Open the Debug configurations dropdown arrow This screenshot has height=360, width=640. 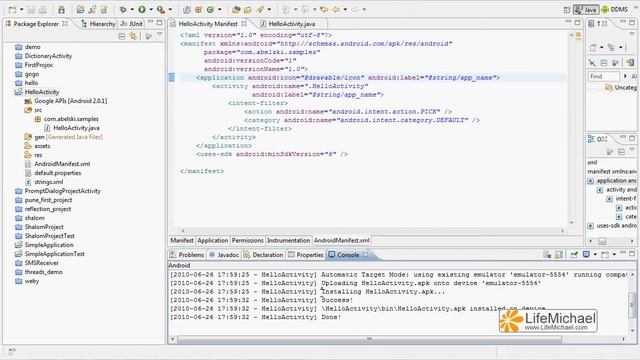132,9
